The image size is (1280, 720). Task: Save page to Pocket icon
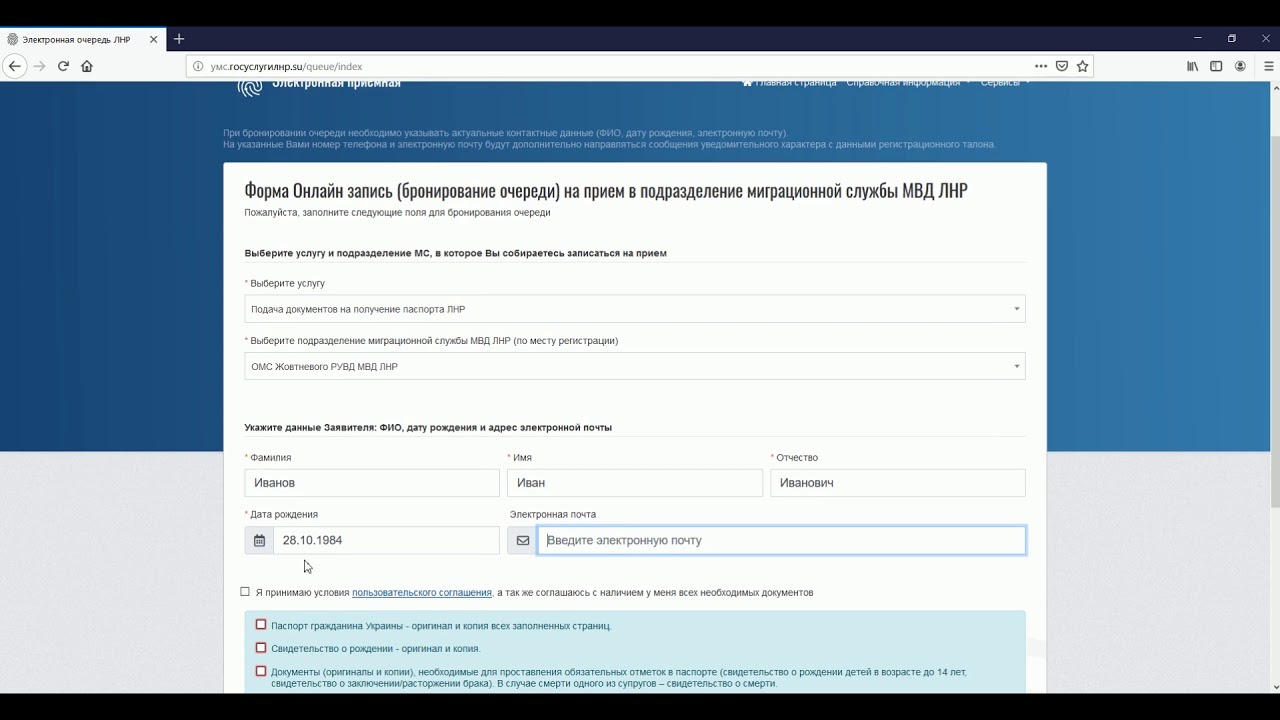coord(1062,66)
